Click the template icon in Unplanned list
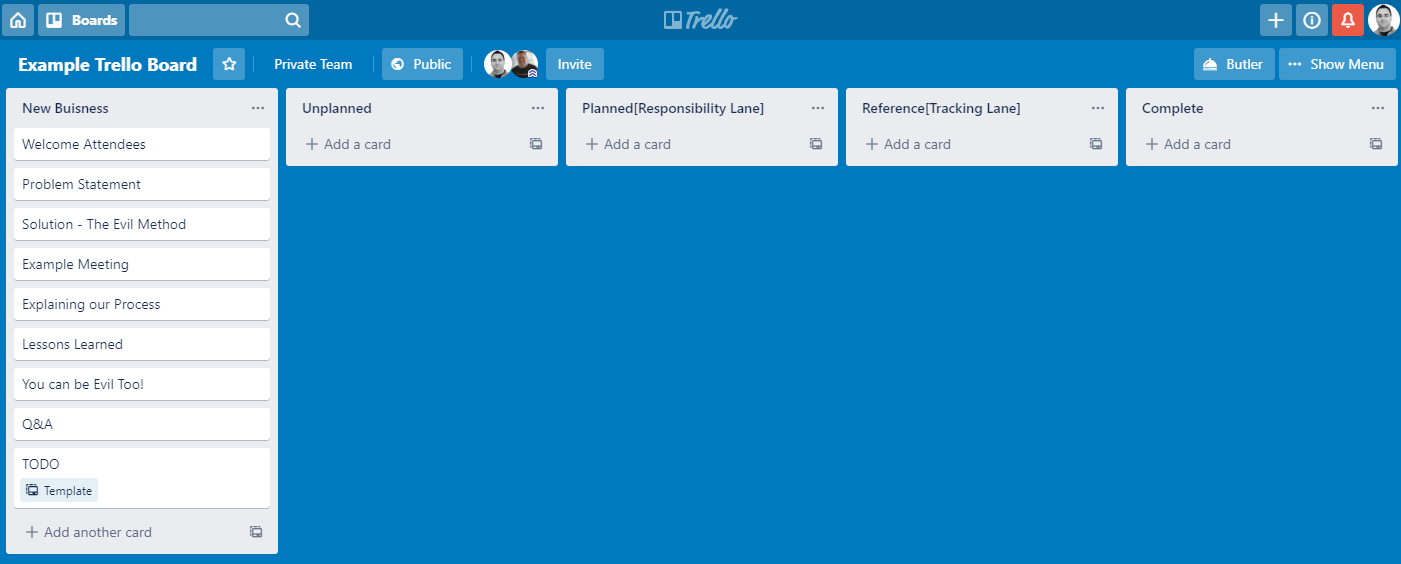This screenshot has height=564, width=1401. (536, 144)
